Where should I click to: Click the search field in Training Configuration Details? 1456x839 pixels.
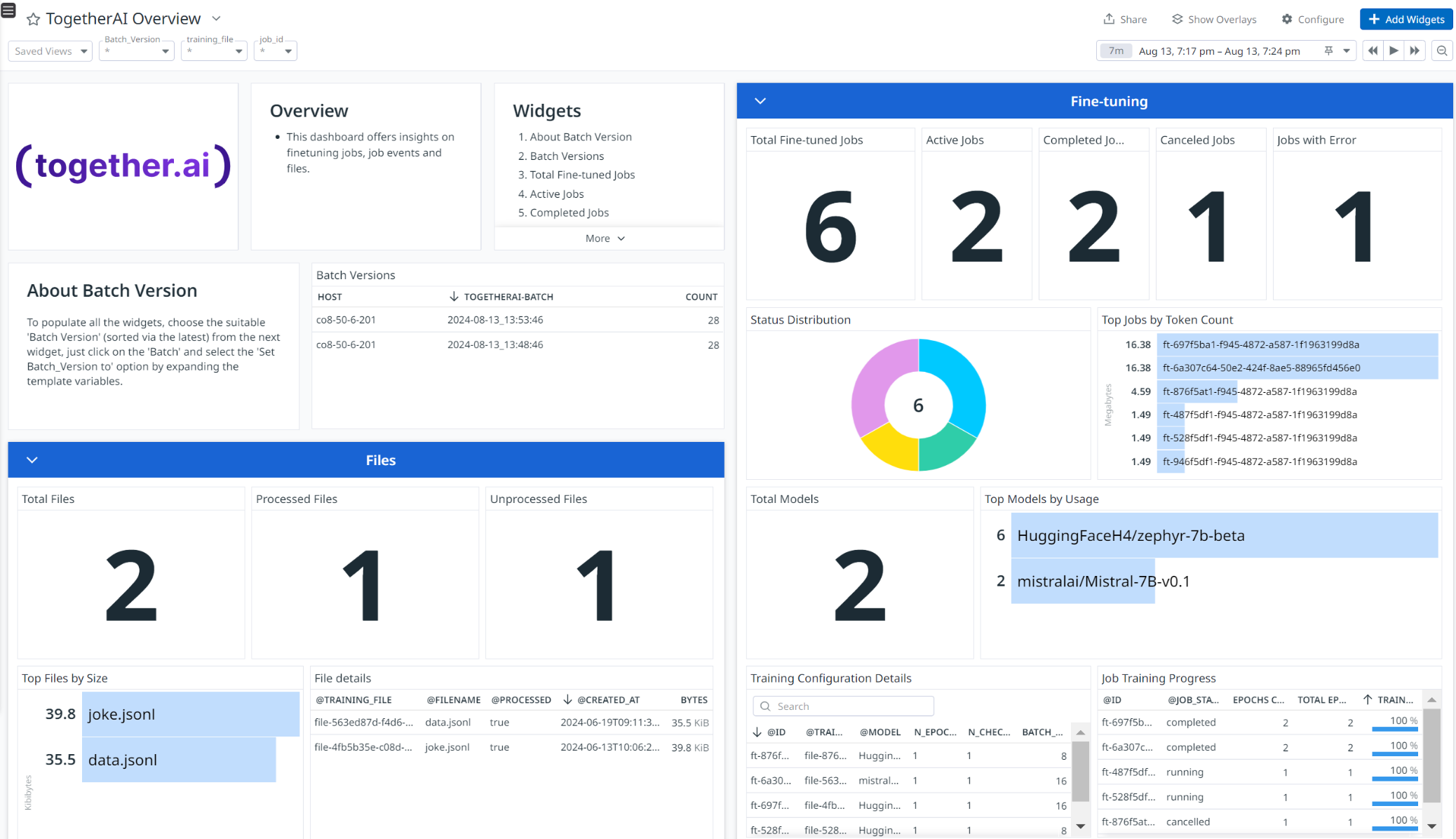(x=842, y=706)
